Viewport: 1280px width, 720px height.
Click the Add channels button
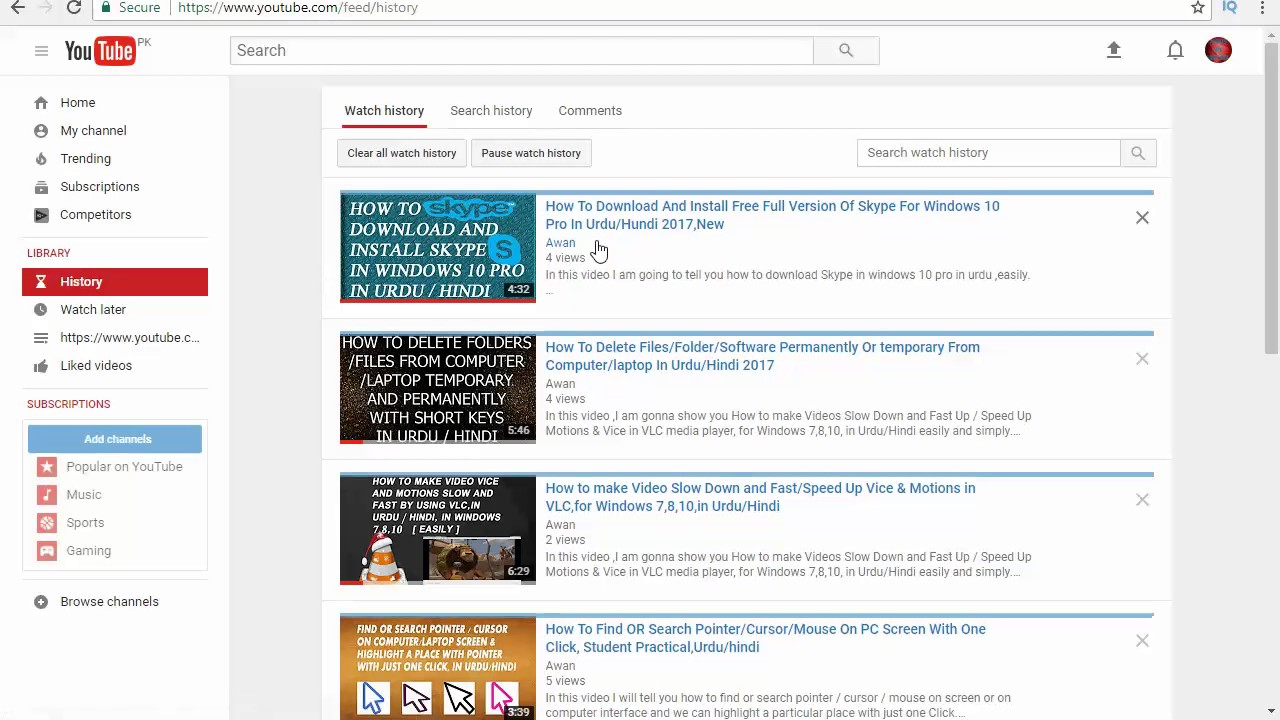pyautogui.click(x=115, y=439)
